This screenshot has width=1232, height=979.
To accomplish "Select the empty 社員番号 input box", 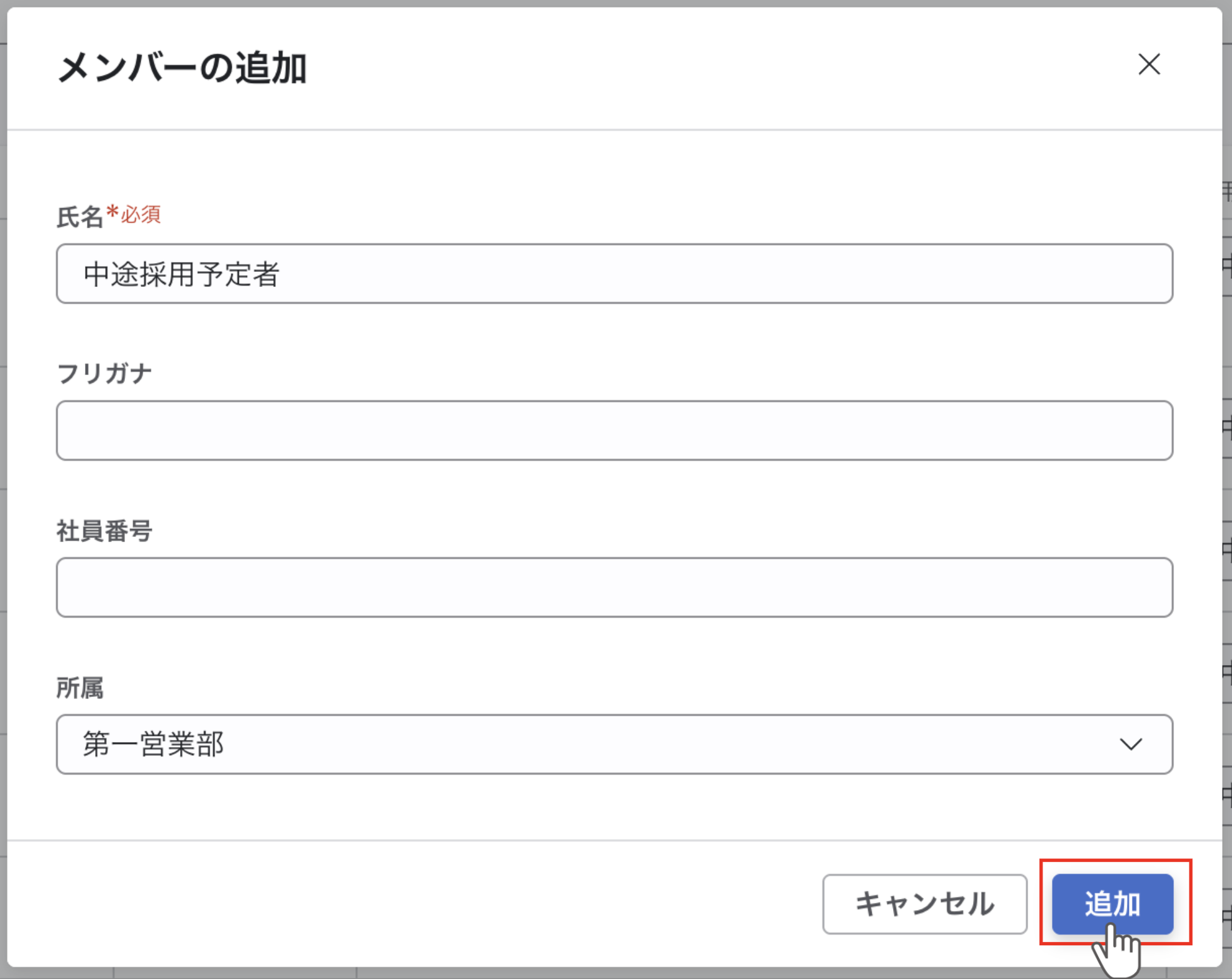I will (x=614, y=588).
